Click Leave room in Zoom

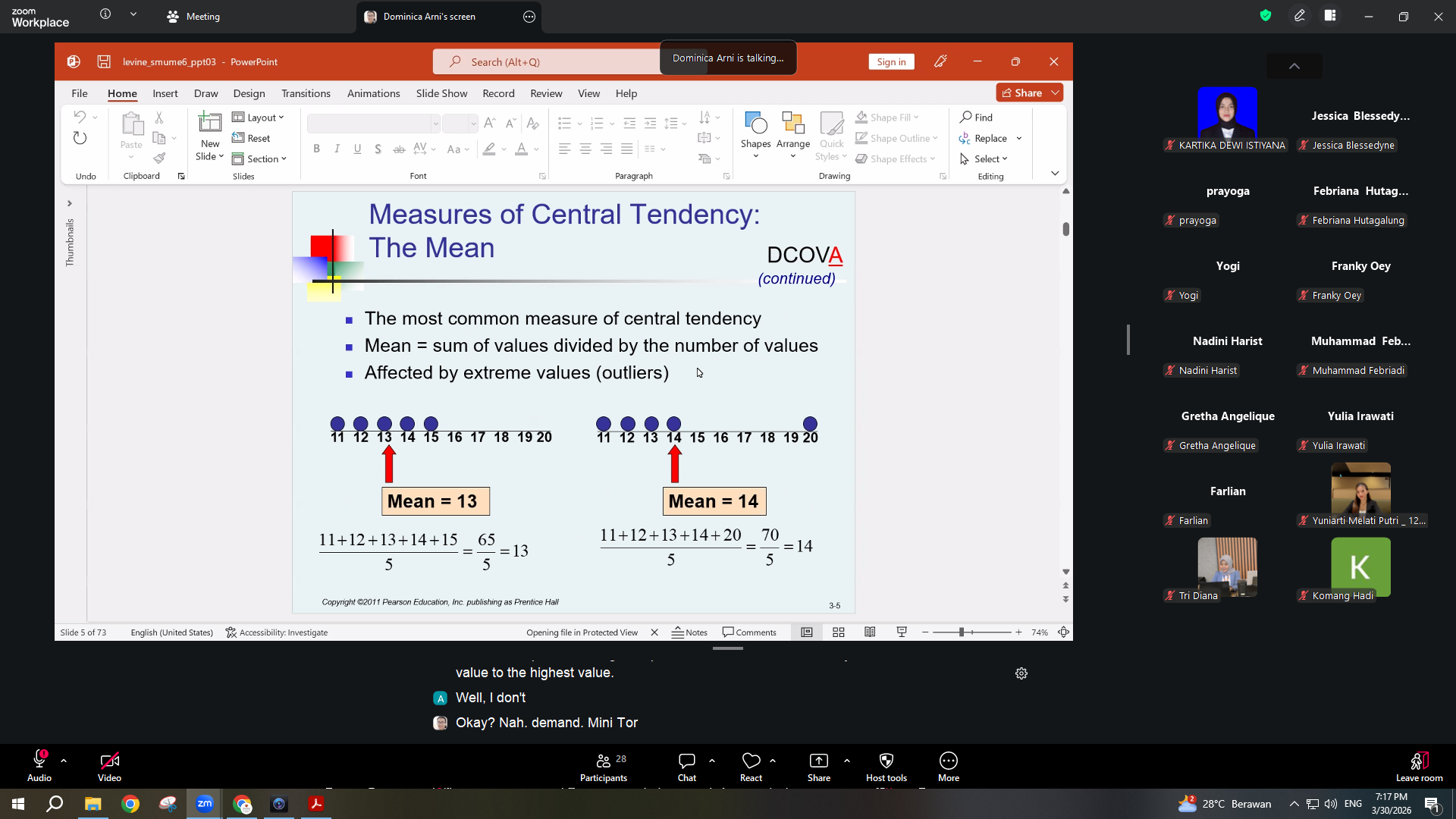click(1419, 767)
